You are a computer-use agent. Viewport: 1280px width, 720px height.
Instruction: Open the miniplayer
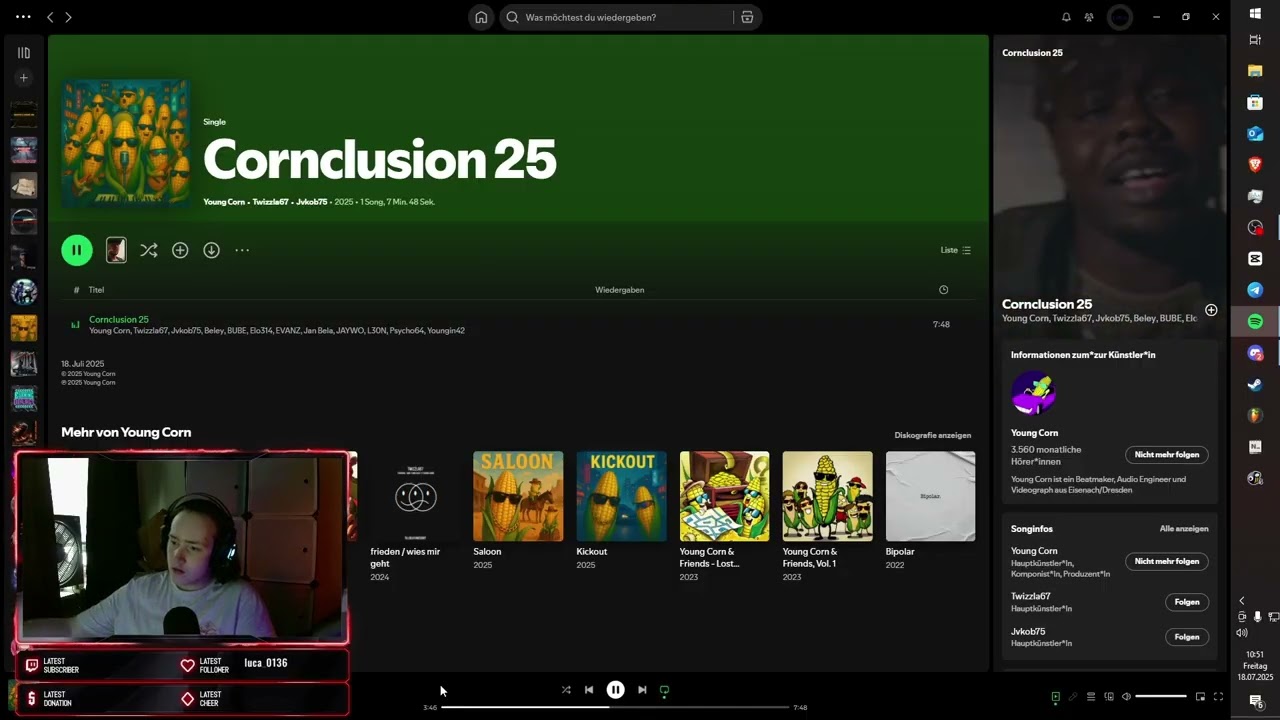tap(1200, 697)
